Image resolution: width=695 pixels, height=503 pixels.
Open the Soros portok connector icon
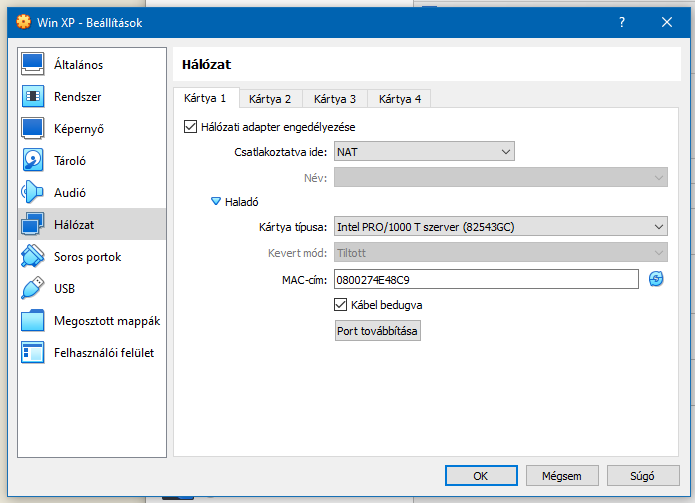(32, 256)
